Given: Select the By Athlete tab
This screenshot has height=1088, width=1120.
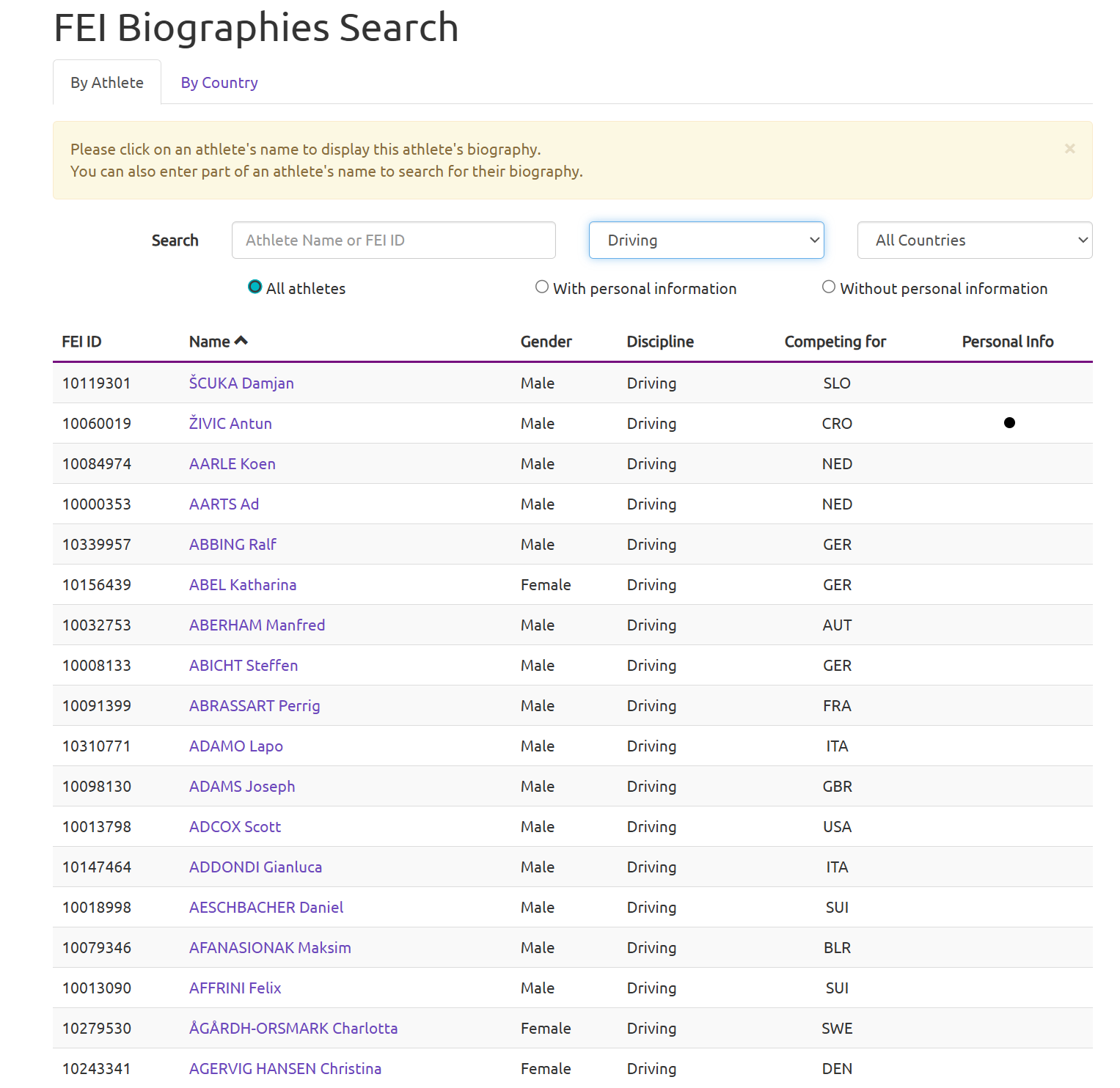Looking at the screenshot, I should pyautogui.click(x=107, y=83).
